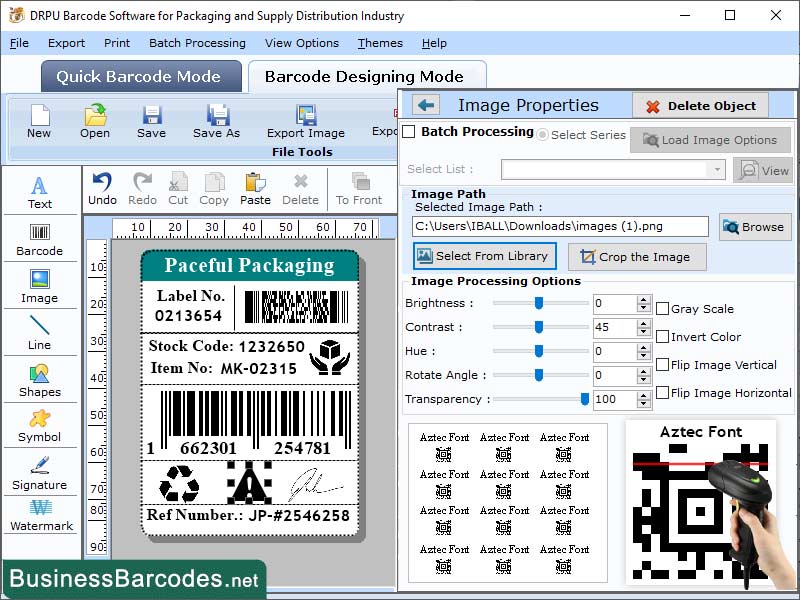The width and height of the screenshot is (800, 600).
Task: Adjust the Transparency slider
Action: (585, 399)
